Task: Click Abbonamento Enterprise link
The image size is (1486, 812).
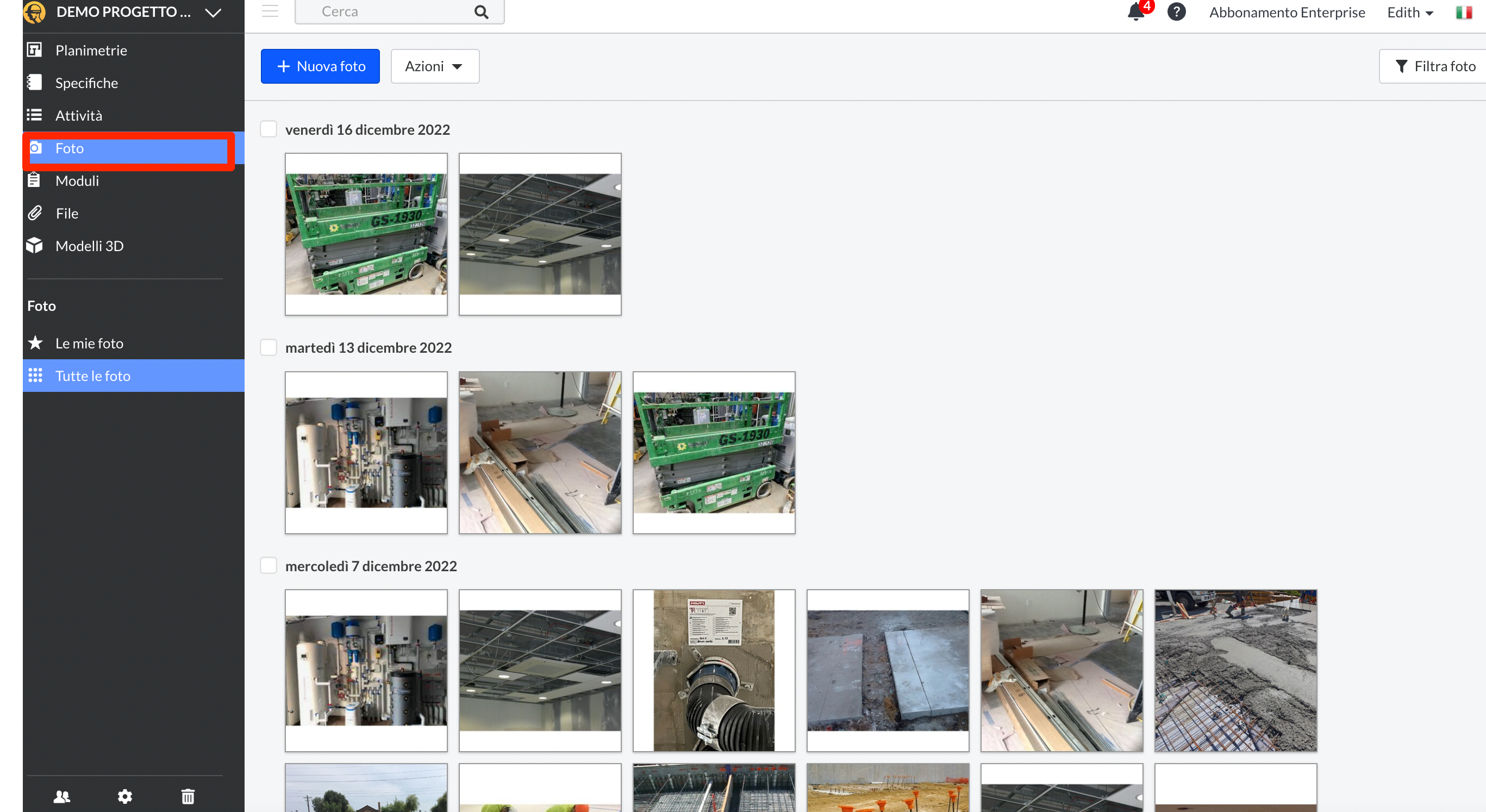Action: 1287,12
